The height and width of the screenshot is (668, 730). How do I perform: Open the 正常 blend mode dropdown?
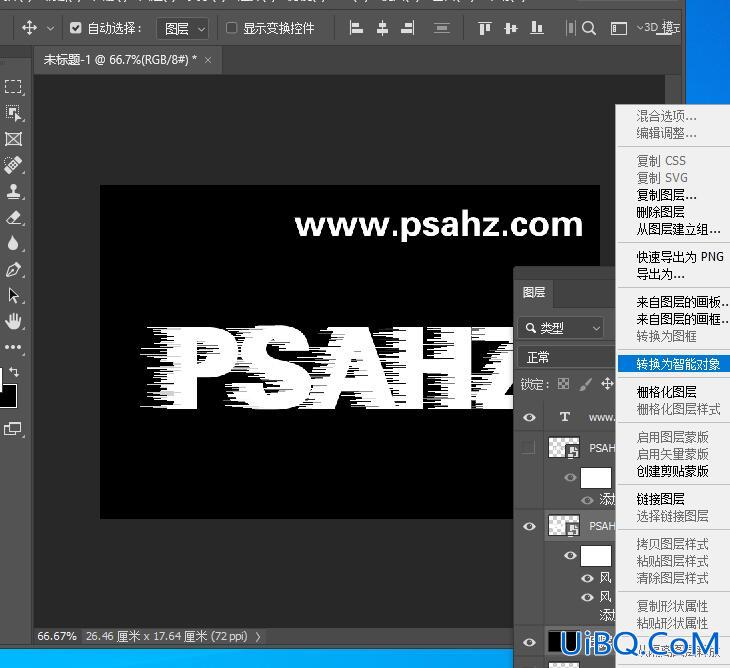[566, 357]
